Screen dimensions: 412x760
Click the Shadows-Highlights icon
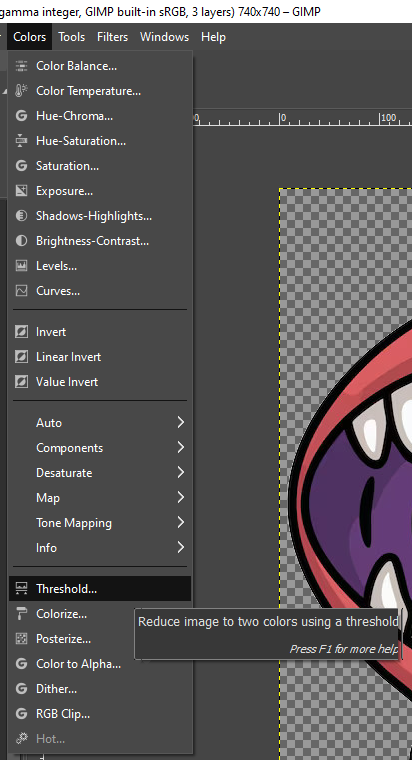point(21,216)
